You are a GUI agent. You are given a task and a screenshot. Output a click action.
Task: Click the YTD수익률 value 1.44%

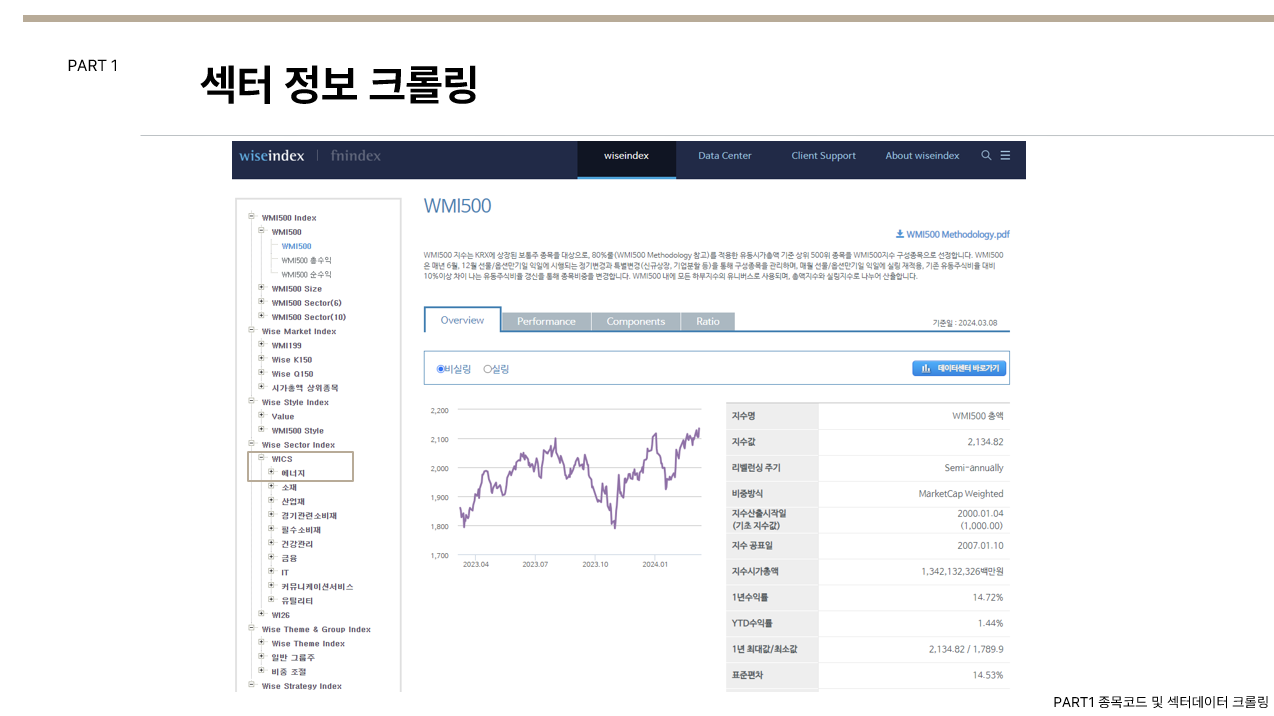pyautogui.click(x=990, y=623)
